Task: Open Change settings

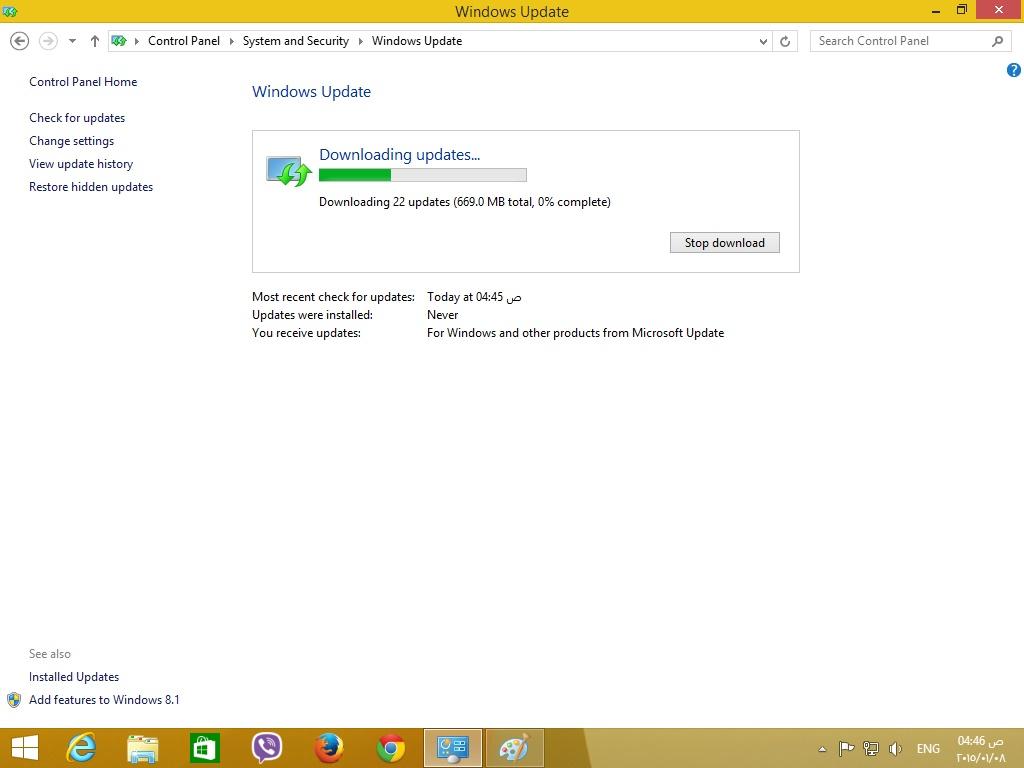Action: [x=71, y=140]
